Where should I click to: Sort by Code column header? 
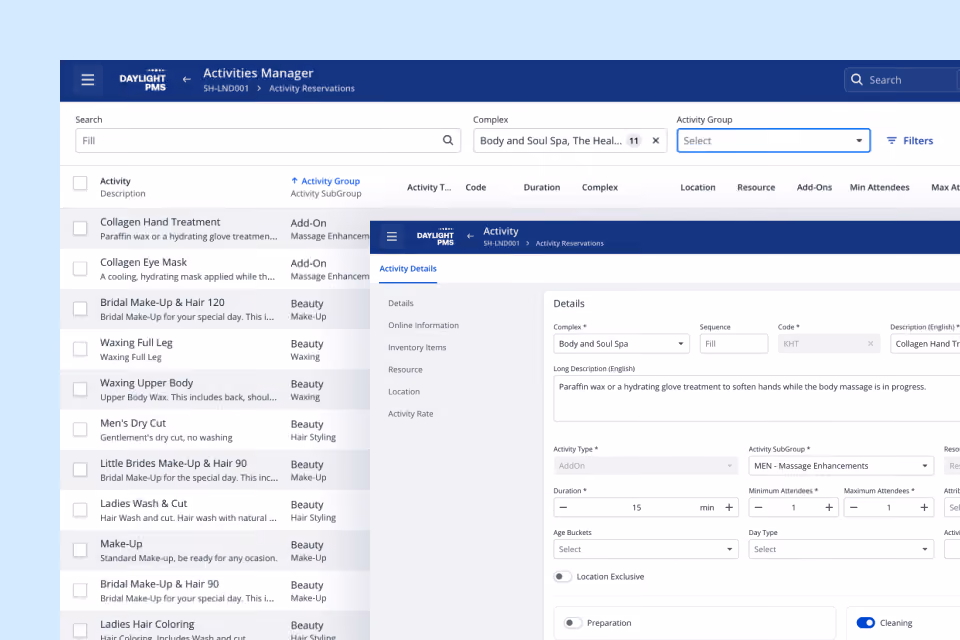point(475,187)
